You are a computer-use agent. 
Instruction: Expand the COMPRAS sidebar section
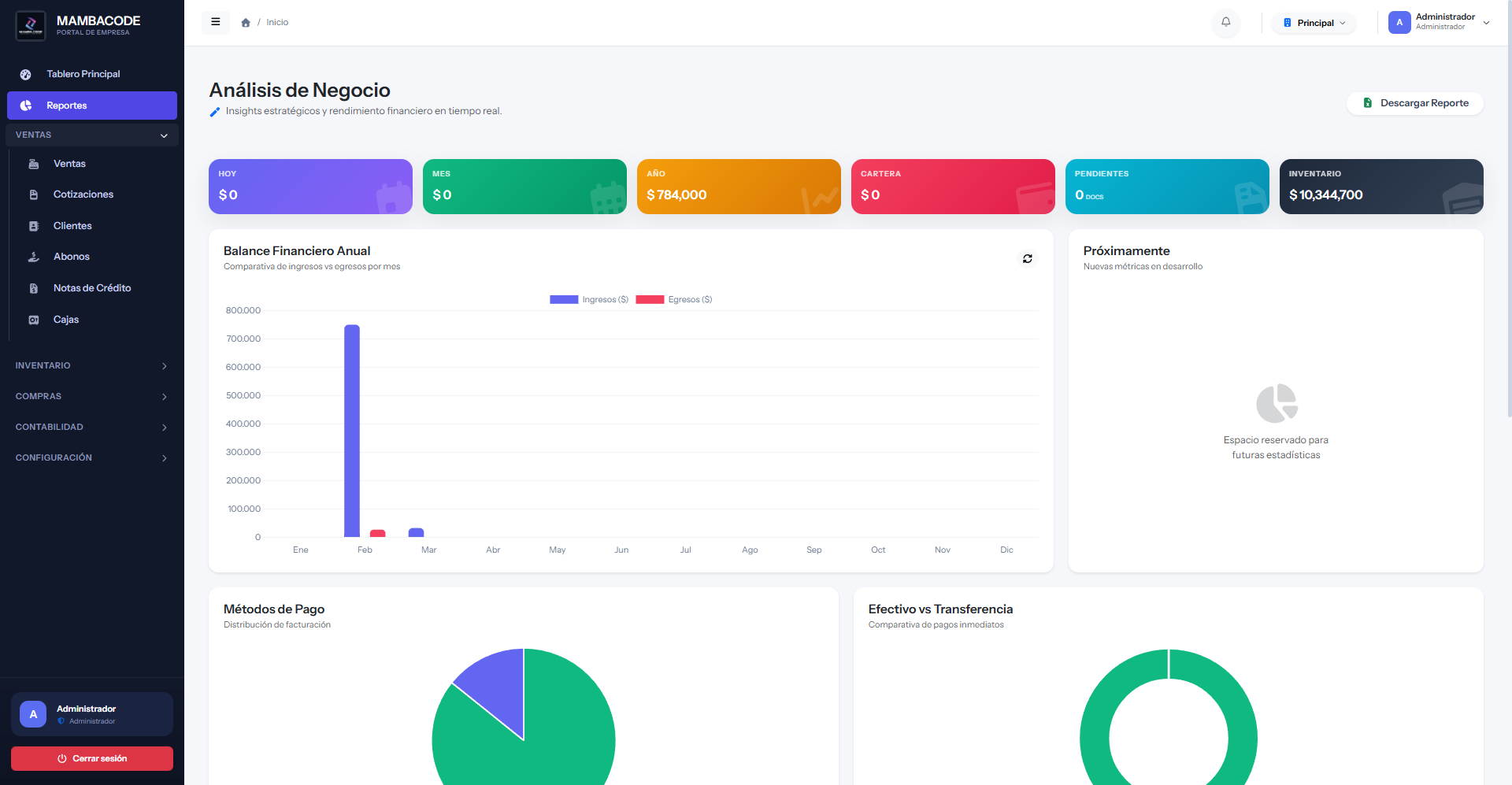92,396
